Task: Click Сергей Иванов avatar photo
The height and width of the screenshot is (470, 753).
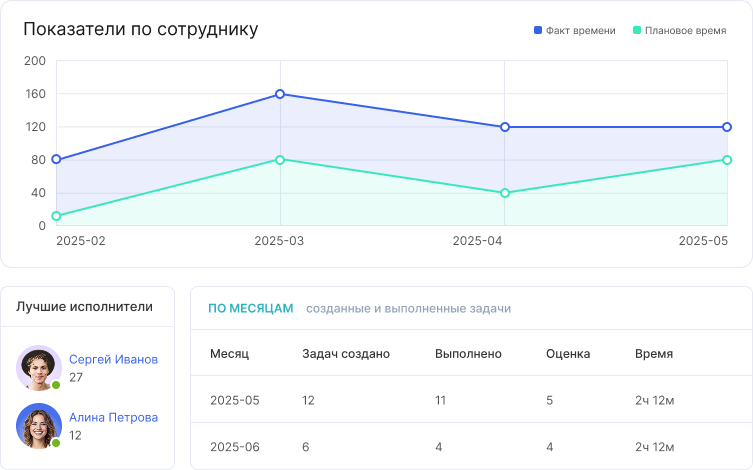Action: [x=39, y=367]
